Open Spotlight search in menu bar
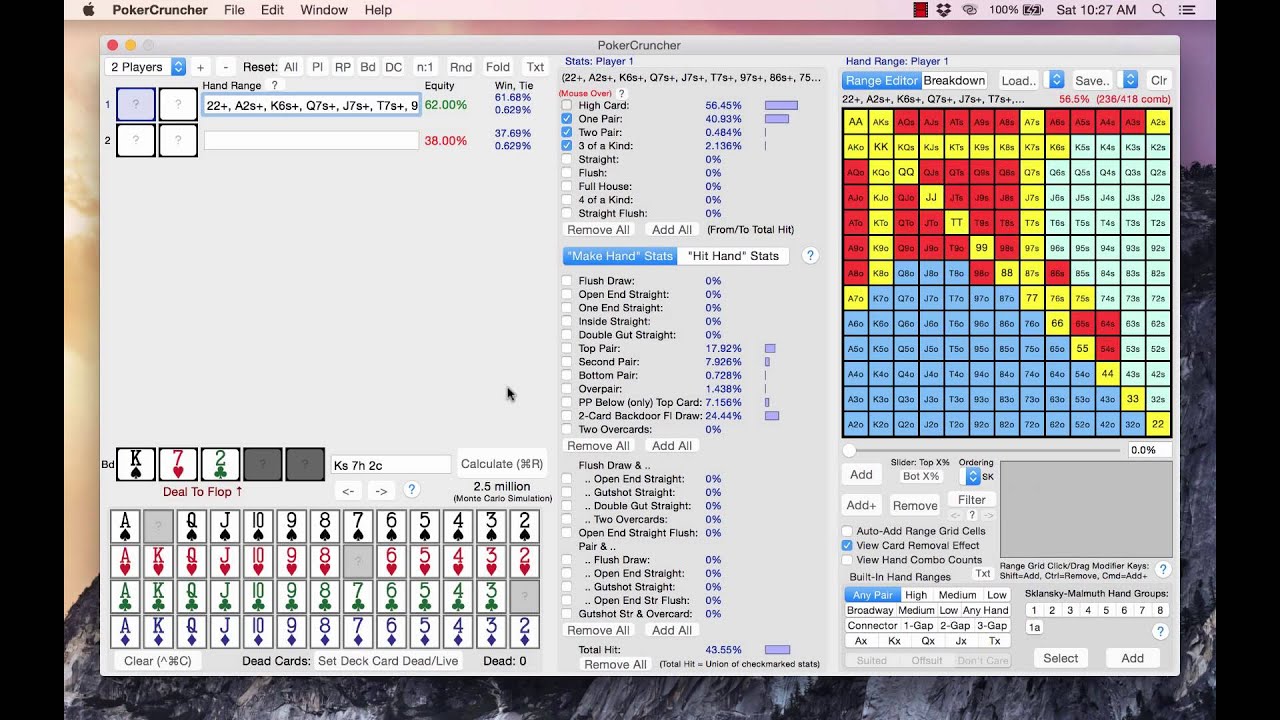 coord(1158,10)
